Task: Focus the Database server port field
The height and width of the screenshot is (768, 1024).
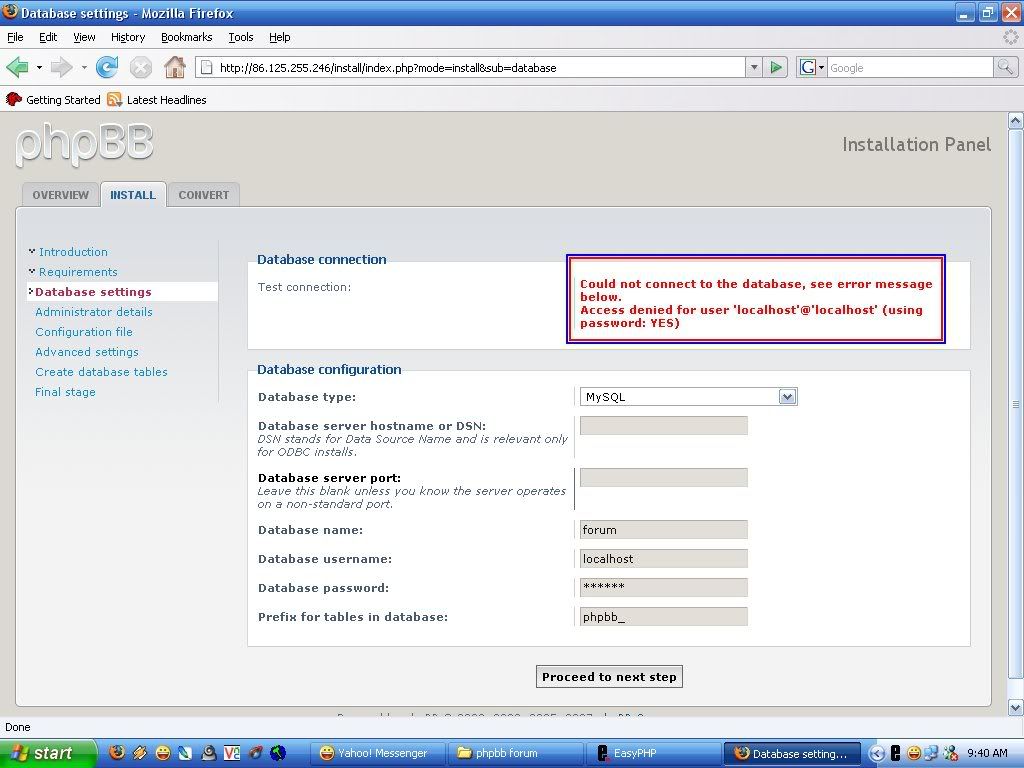Action: (664, 477)
